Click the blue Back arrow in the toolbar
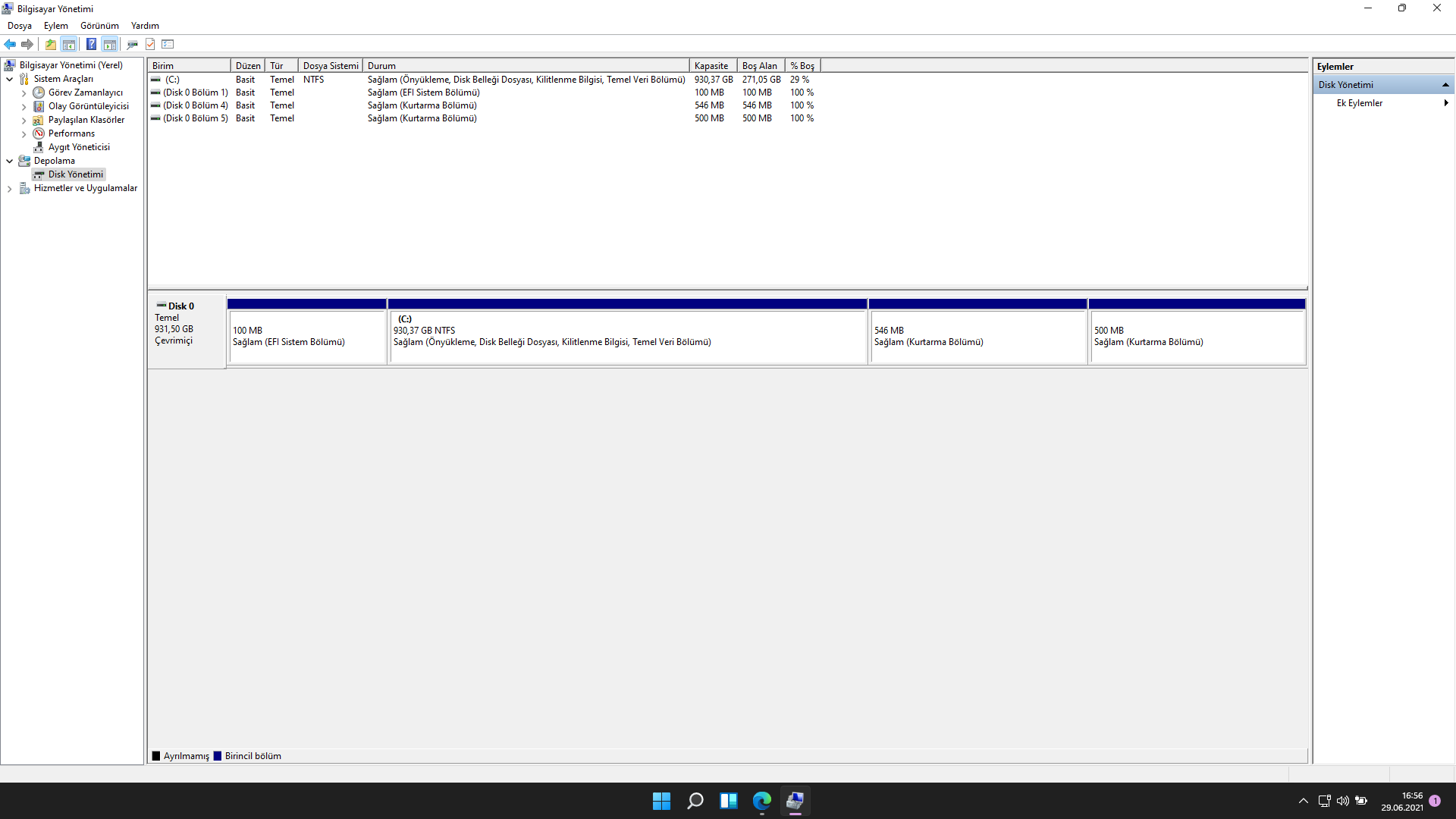Screen dimensions: 1456x819 pos(10,44)
